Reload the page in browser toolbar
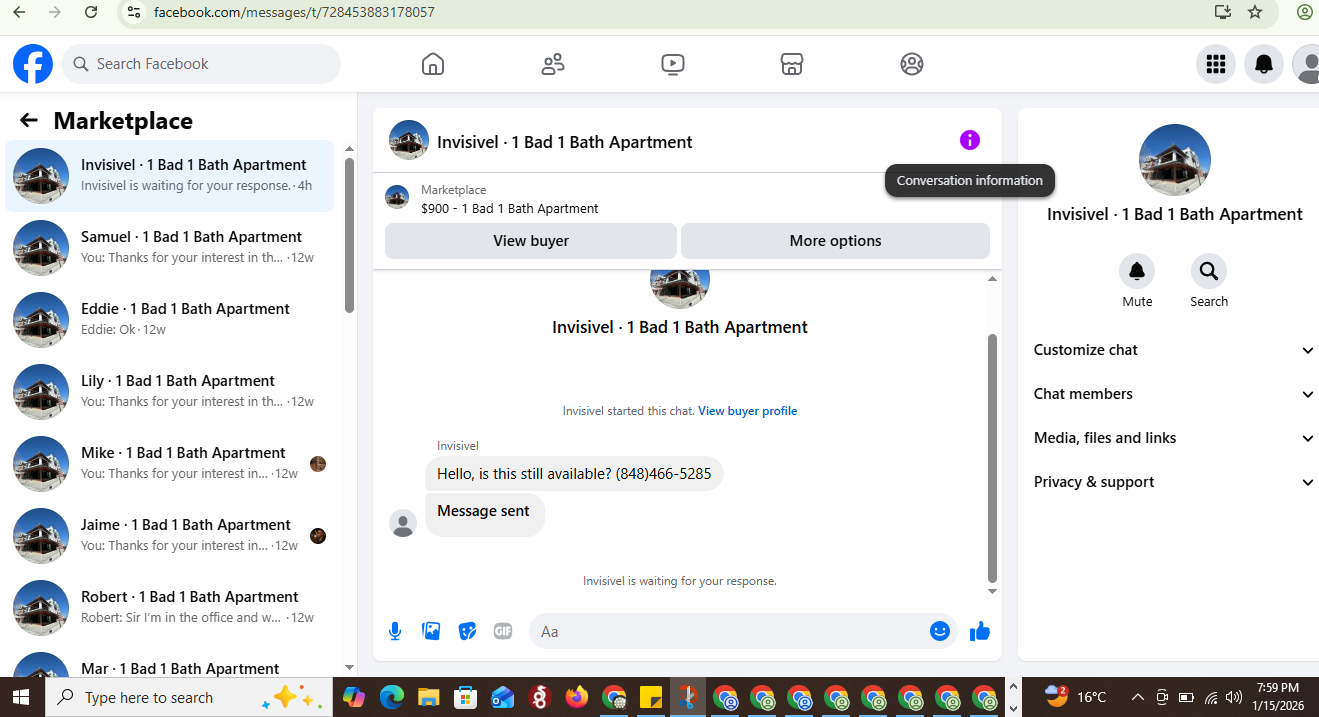 91,13
